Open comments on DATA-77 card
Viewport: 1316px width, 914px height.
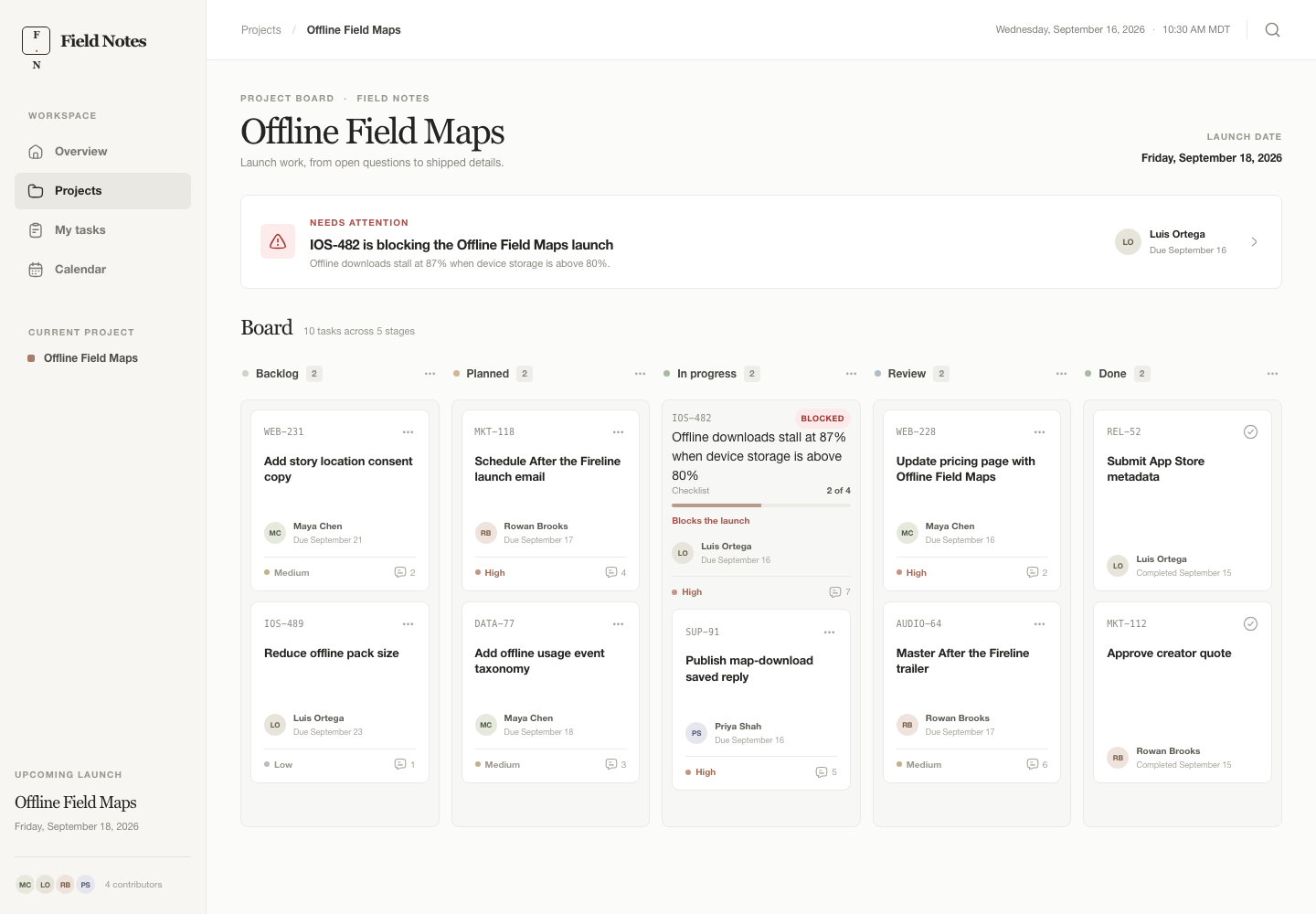tap(616, 764)
